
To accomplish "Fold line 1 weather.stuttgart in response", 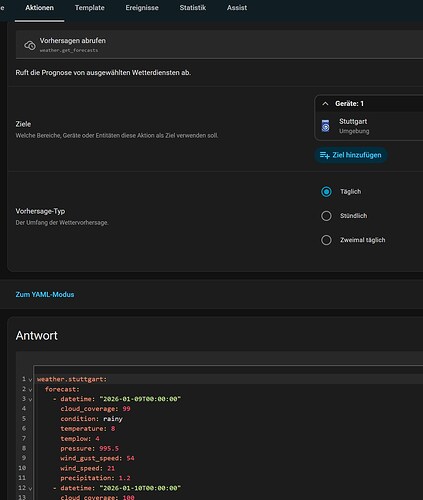I will pyautogui.click(x=30, y=380).
